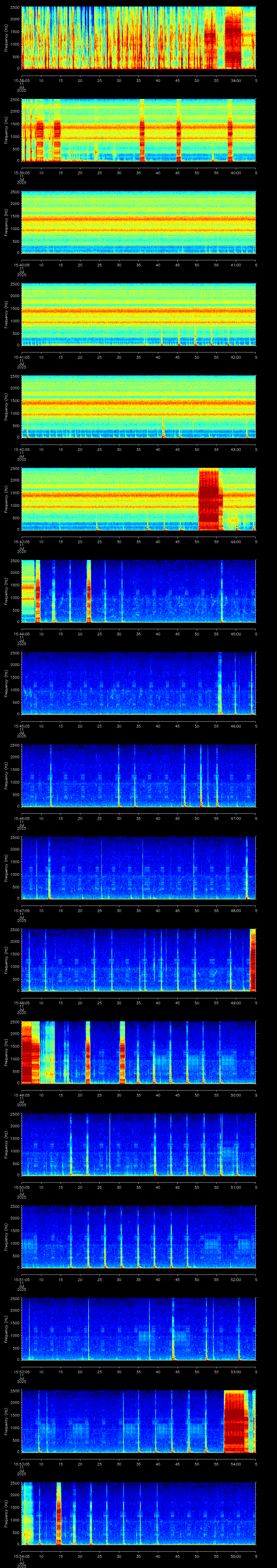Select the 15:39:05 timestamp label
Image resolution: width=277 pixels, height=1568 pixels.
(x=21, y=173)
